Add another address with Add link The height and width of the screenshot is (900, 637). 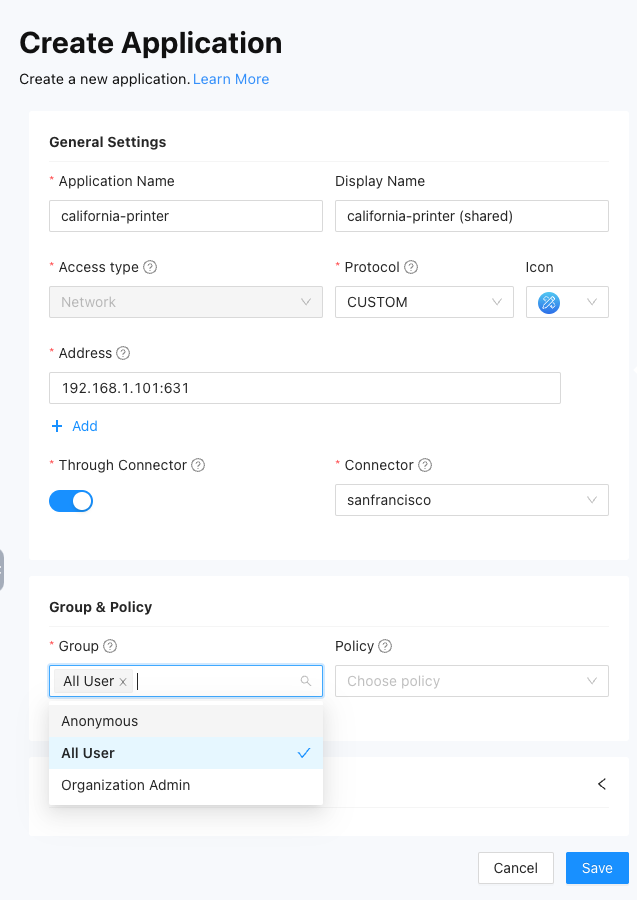[x=75, y=426]
